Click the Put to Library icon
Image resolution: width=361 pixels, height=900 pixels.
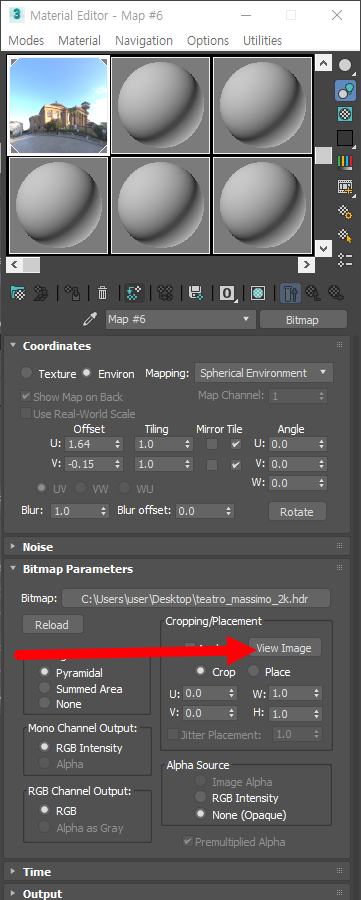[196, 293]
